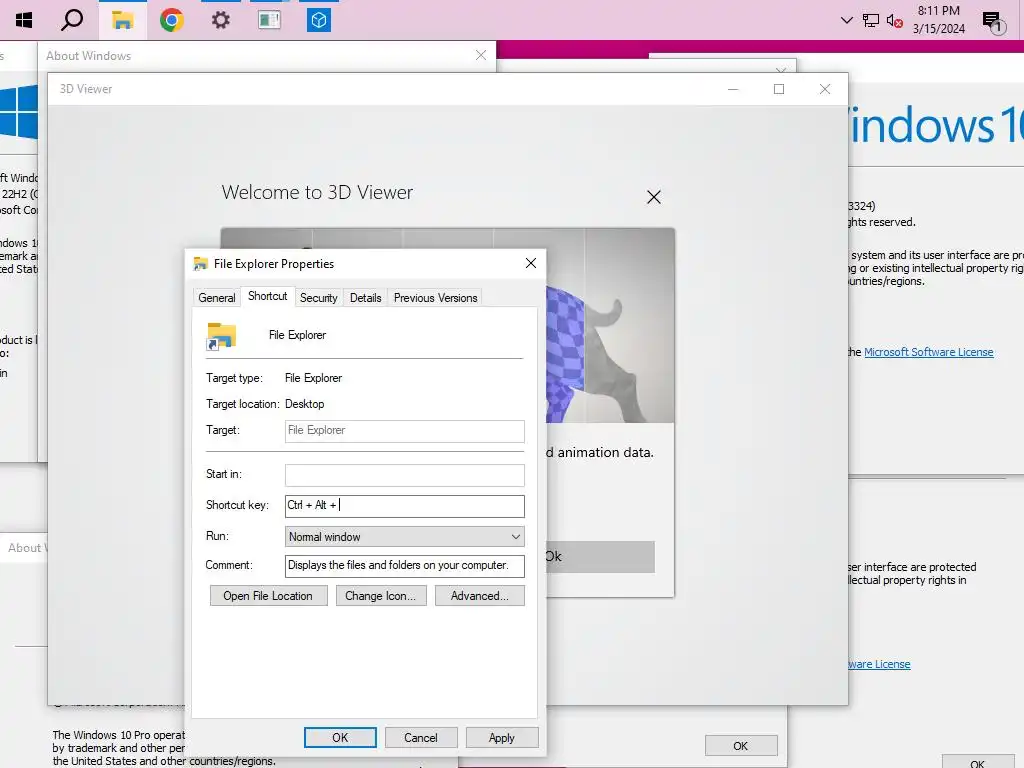Open the network status tray icon
The width and height of the screenshot is (1024, 768).
[x=871, y=20]
